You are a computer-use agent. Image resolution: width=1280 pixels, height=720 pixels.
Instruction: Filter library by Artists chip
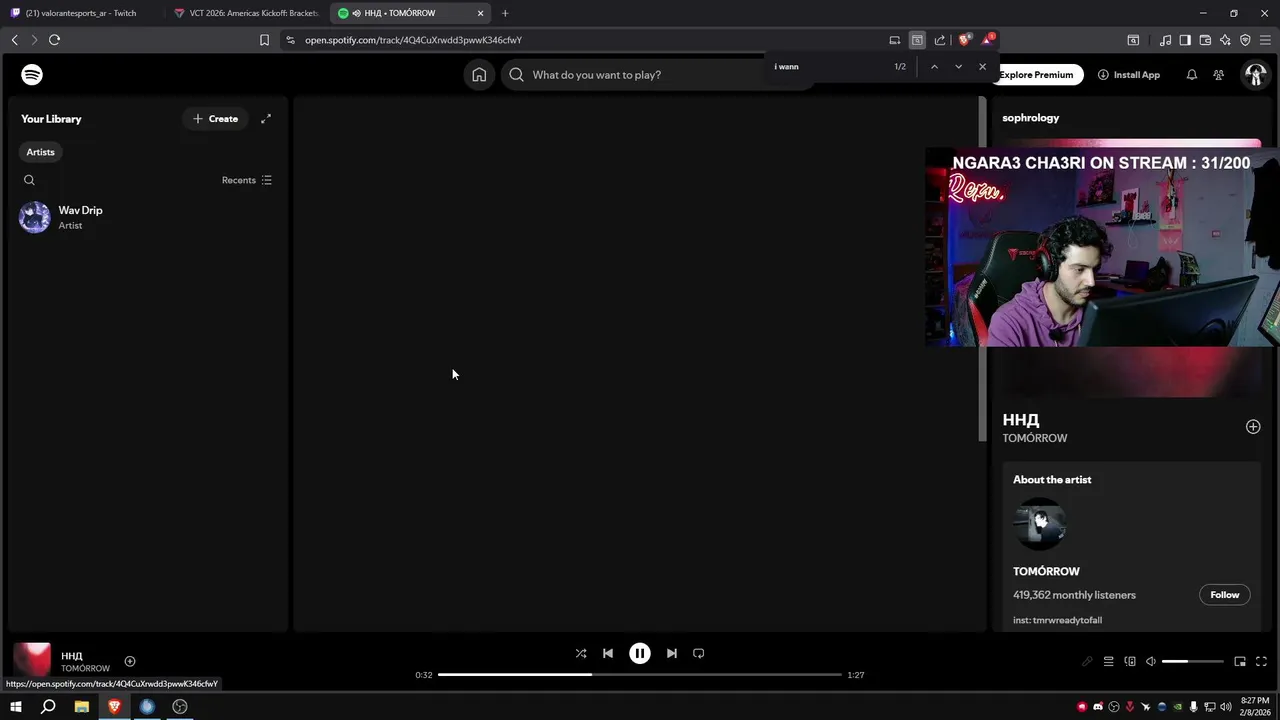pyautogui.click(x=41, y=152)
